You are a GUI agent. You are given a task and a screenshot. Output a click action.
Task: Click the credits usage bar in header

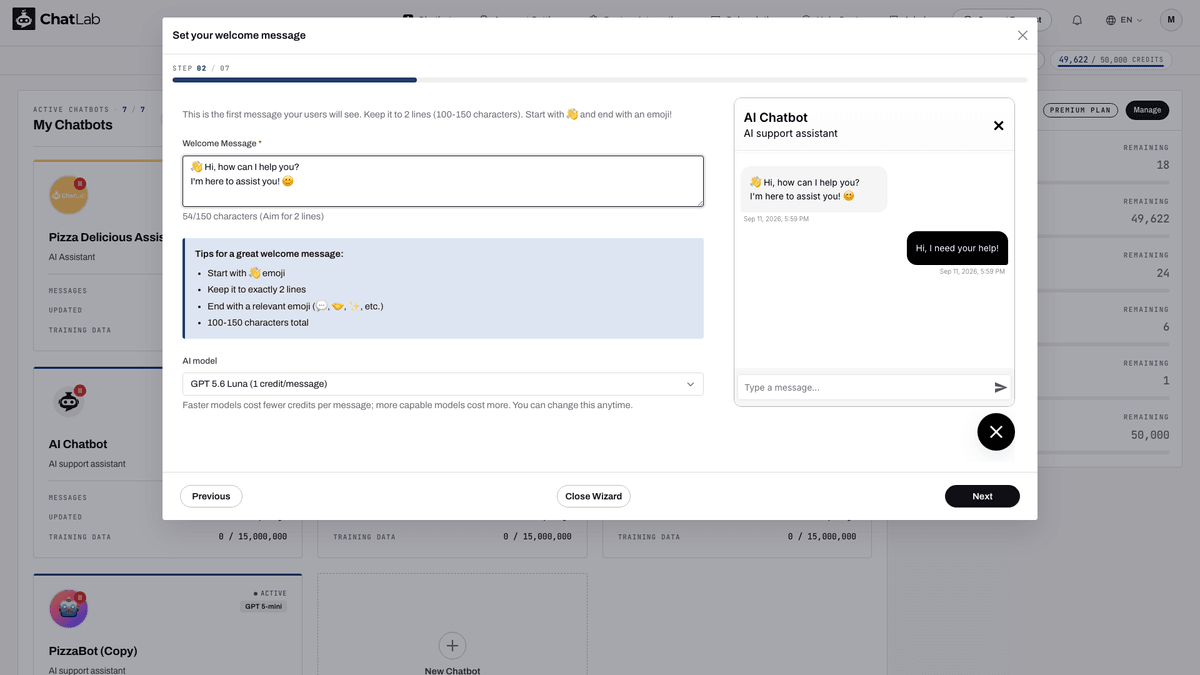point(1110,67)
